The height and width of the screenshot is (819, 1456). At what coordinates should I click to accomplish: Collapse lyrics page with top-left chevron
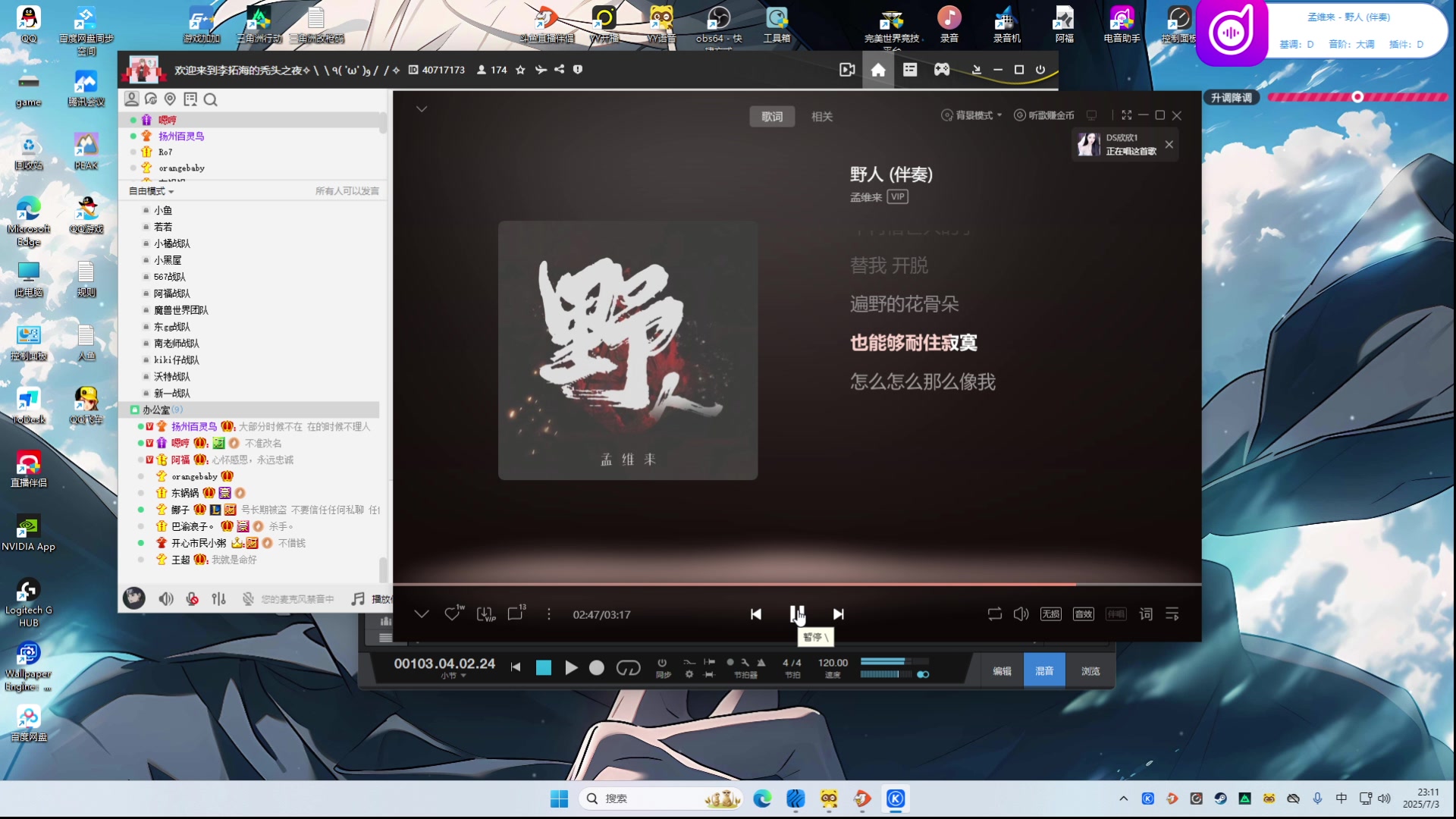click(x=422, y=109)
